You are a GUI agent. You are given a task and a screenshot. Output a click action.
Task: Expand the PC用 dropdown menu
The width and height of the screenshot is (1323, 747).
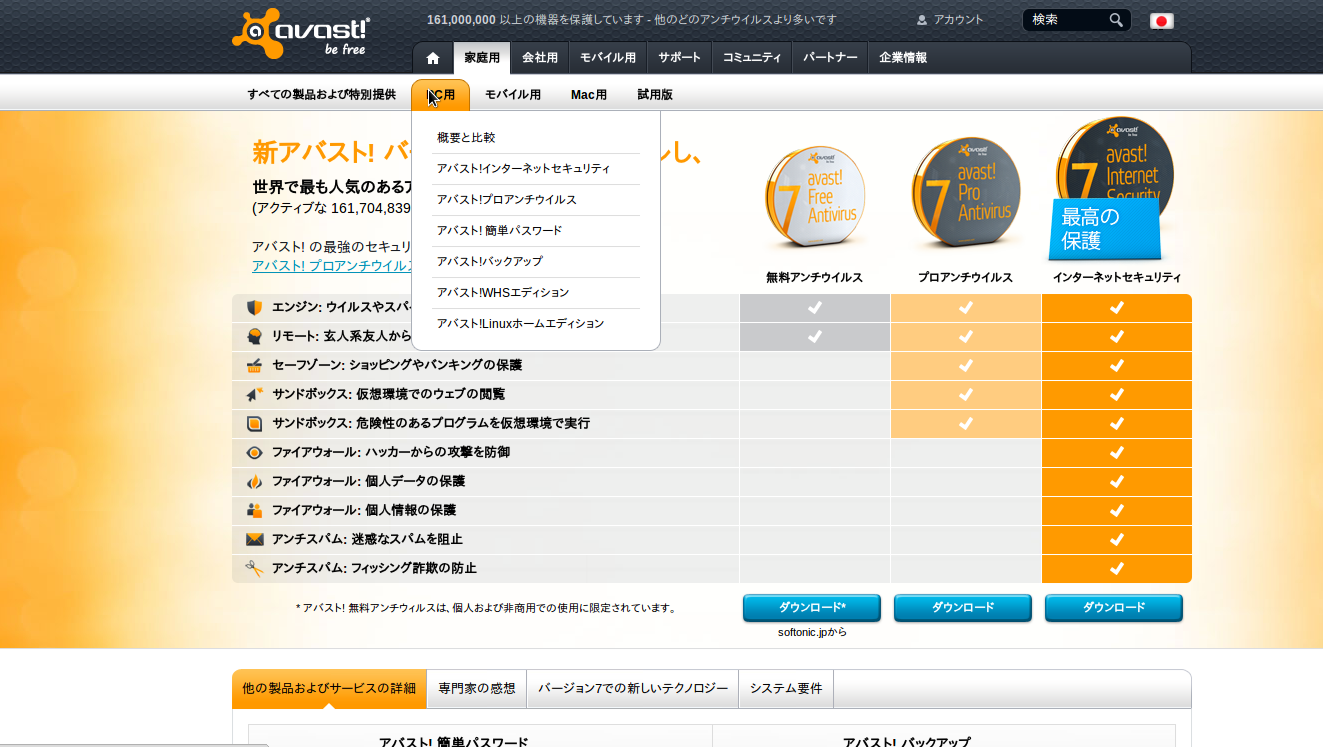[440, 95]
